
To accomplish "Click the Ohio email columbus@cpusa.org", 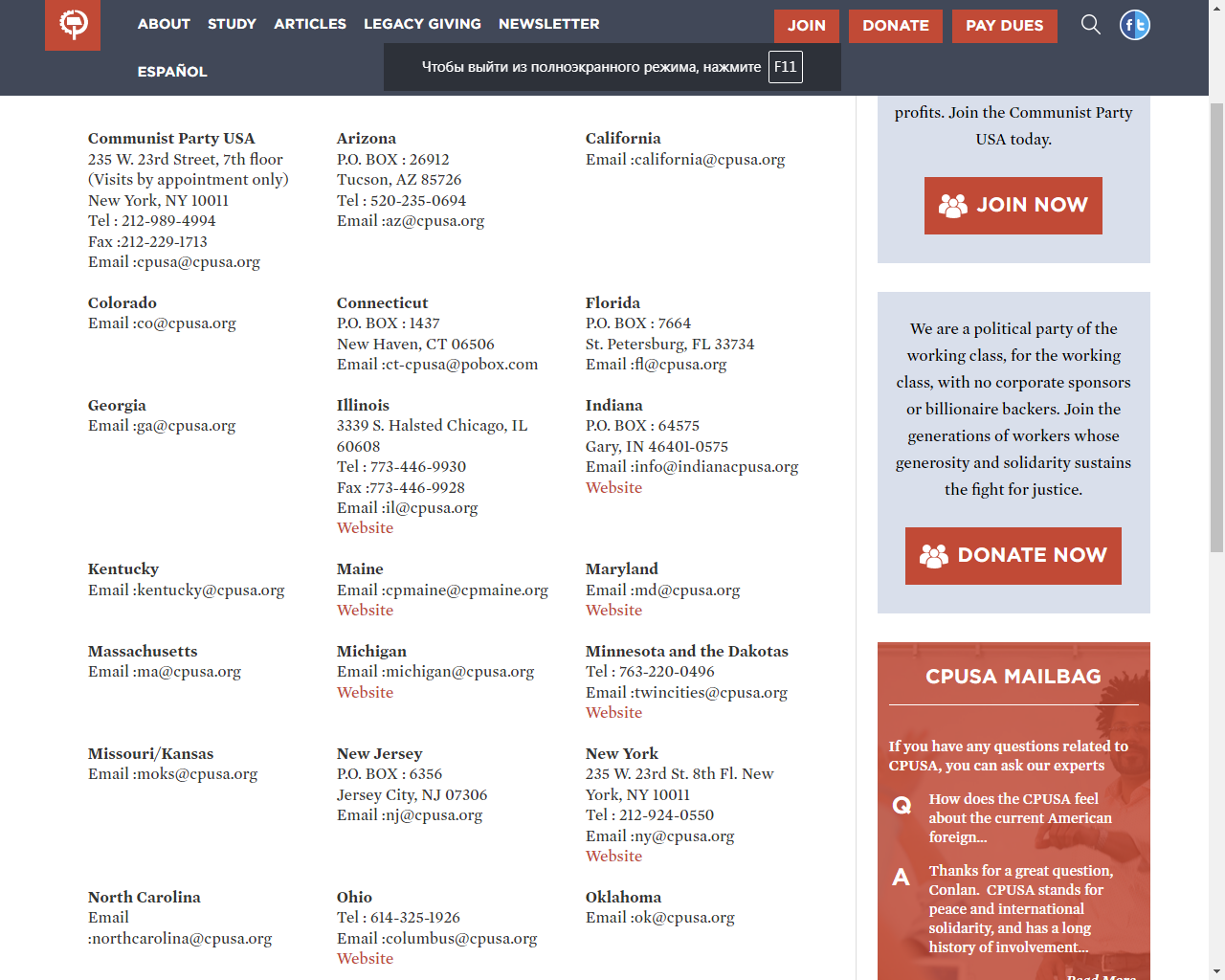I will coord(460,939).
